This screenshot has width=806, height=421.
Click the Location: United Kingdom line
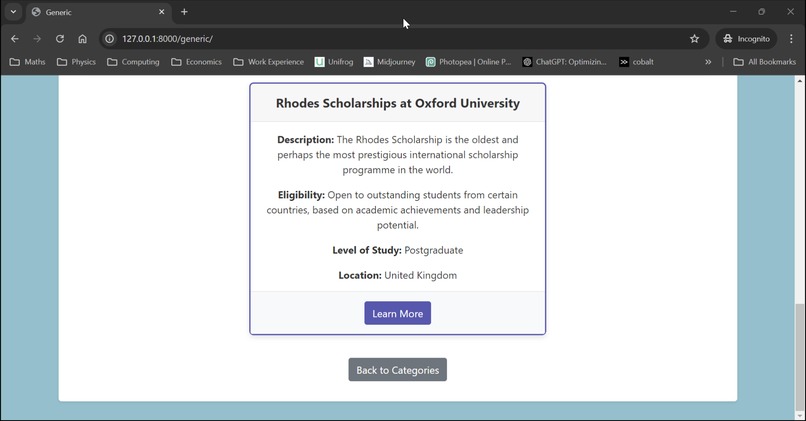click(x=397, y=276)
